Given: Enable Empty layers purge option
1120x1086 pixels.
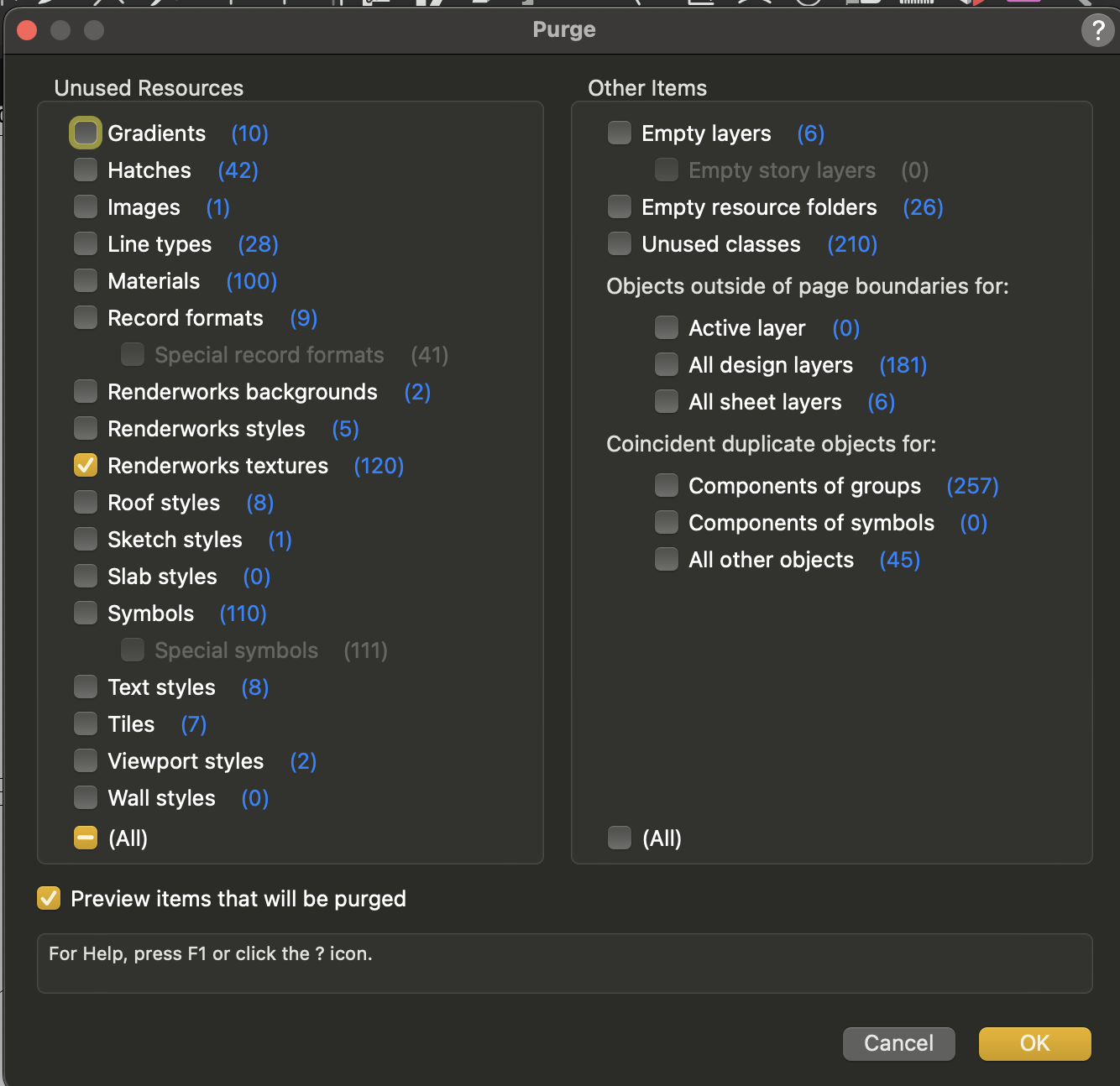Looking at the screenshot, I should click(620, 133).
